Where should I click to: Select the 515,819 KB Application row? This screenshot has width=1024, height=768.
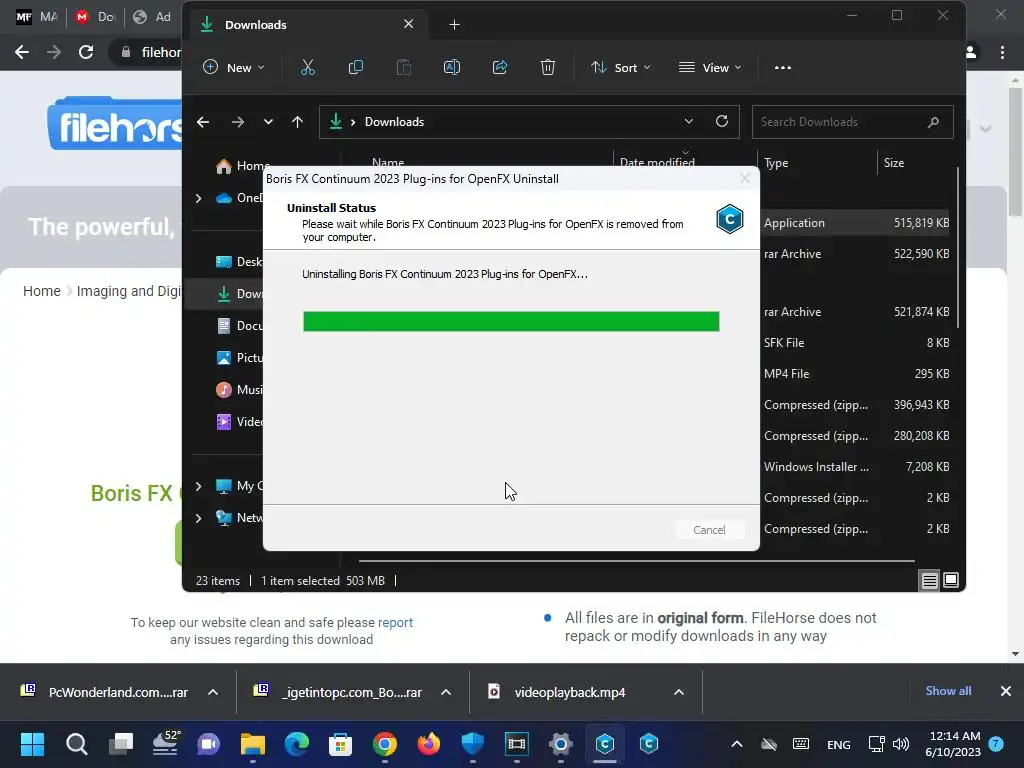pos(856,223)
